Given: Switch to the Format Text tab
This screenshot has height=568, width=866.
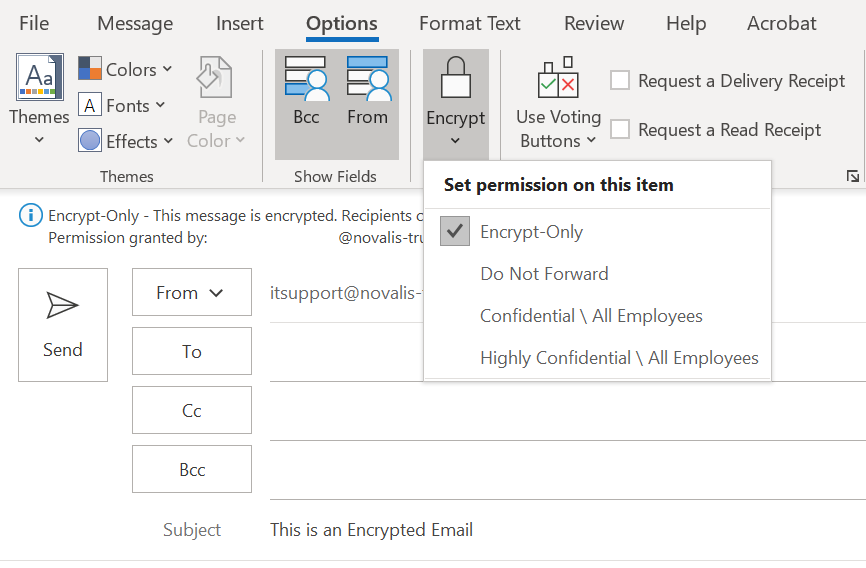Looking at the screenshot, I should (469, 23).
